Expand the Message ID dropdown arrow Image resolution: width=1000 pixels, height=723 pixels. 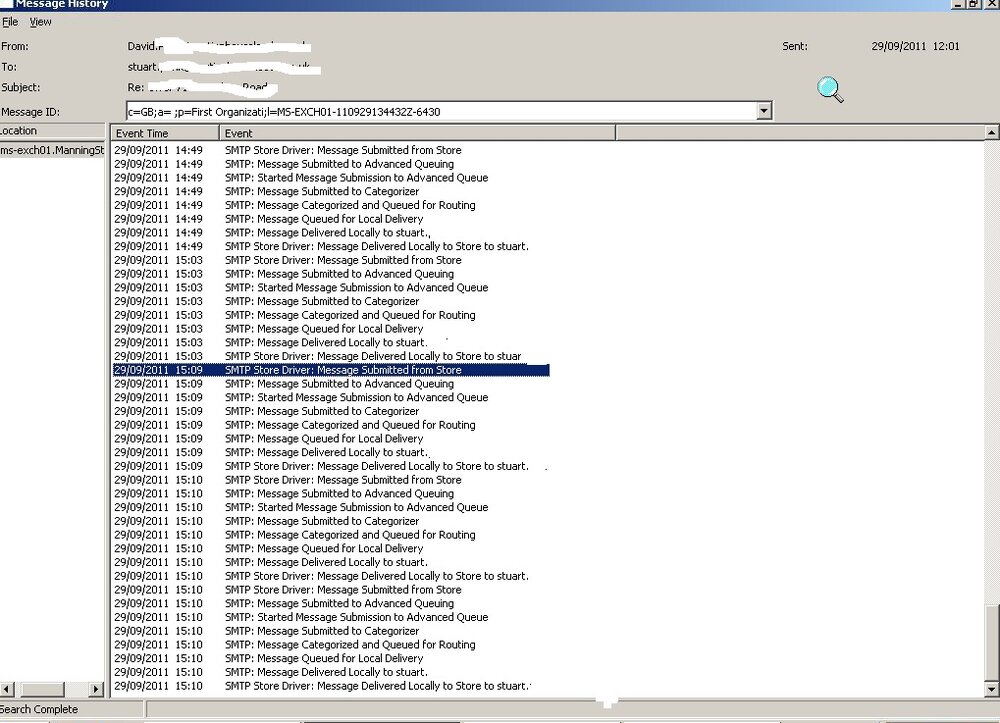coord(763,111)
